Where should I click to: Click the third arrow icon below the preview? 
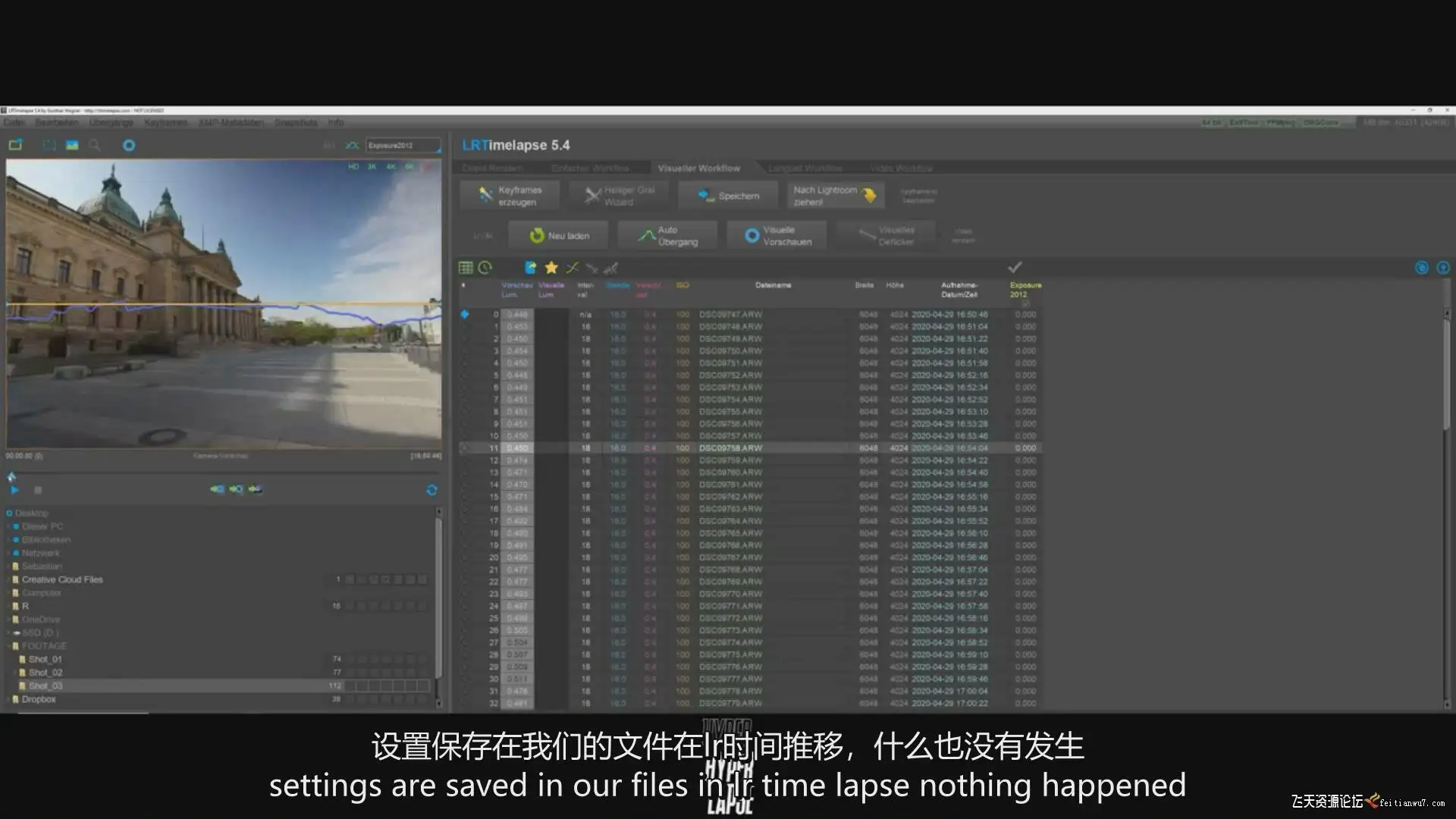[255, 489]
